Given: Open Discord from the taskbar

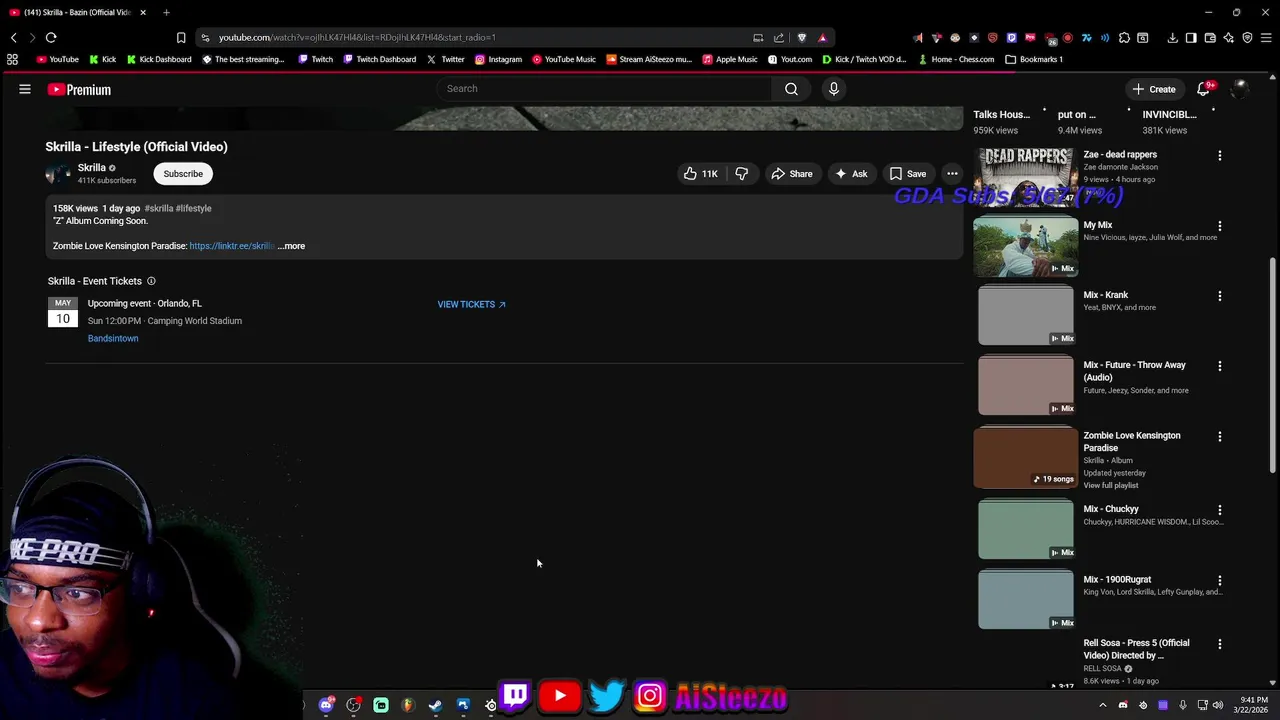Looking at the screenshot, I should coord(326,705).
